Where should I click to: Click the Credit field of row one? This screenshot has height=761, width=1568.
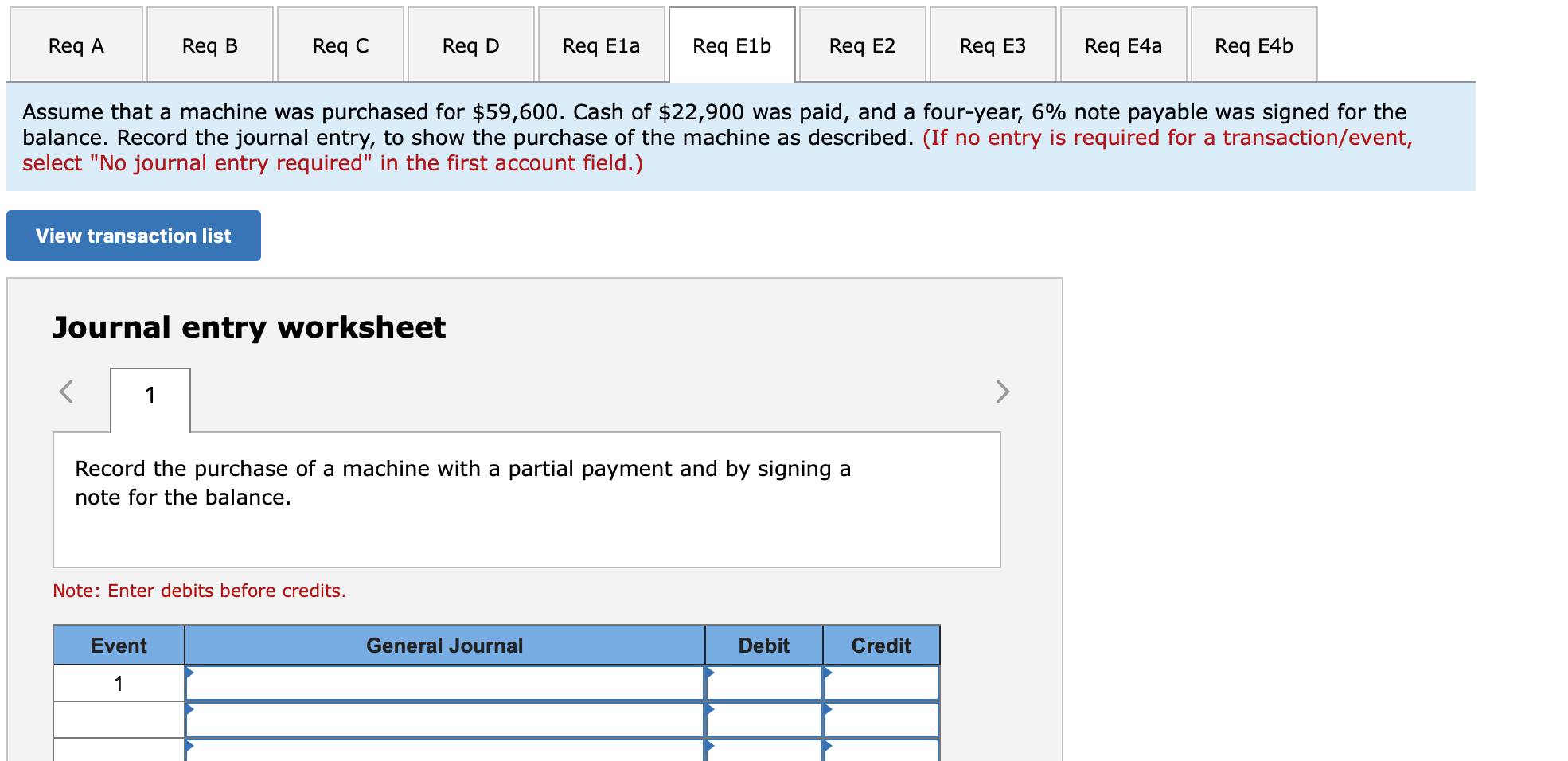[880, 682]
